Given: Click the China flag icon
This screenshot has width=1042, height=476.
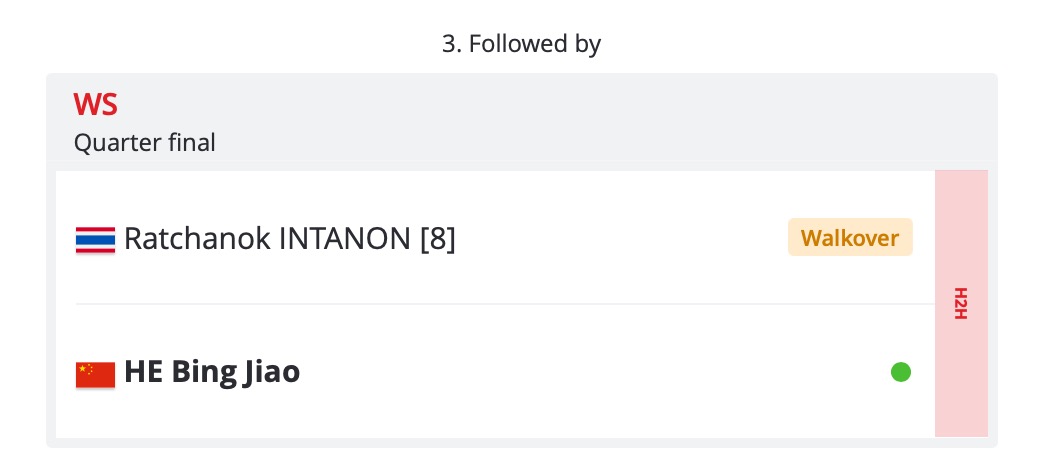Looking at the screenshot, I should [95, 374].
